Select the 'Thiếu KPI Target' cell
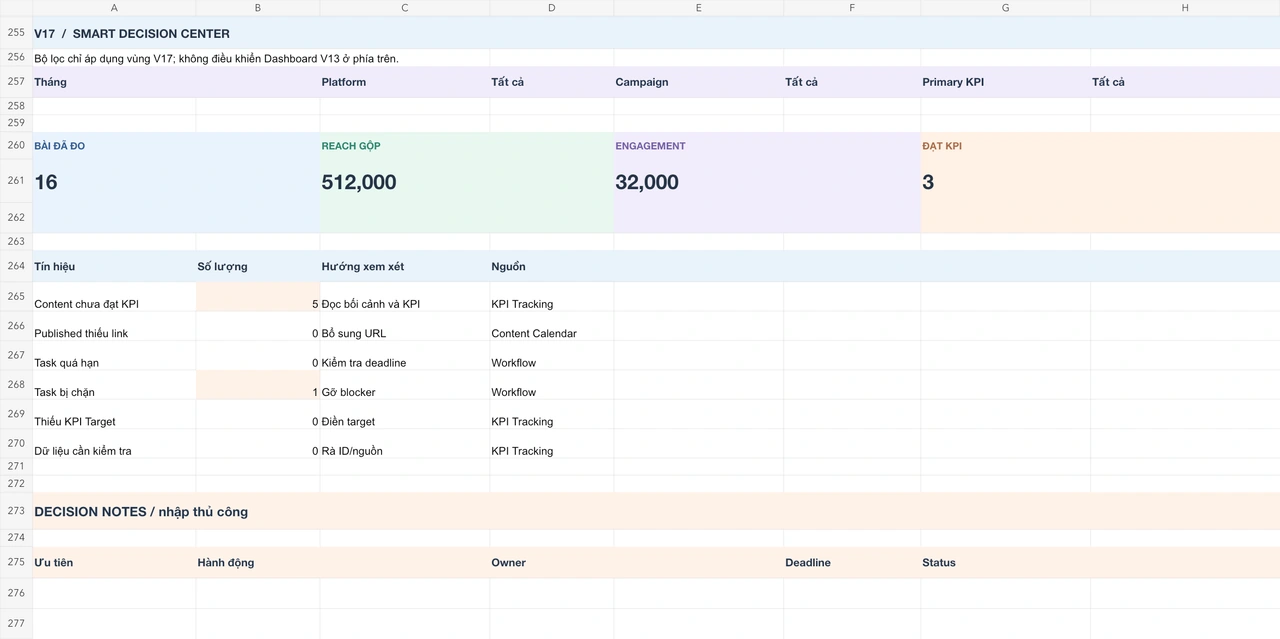The width and height of the screenshot is (1280, 639). point(114,415)
